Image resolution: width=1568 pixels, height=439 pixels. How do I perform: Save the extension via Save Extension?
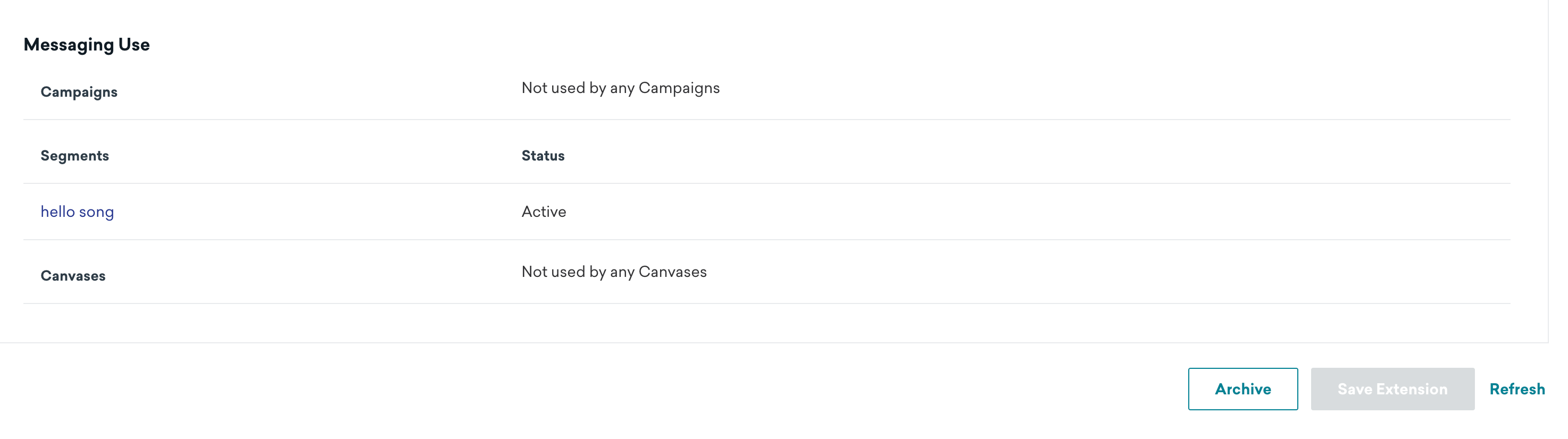[1392, 389]
